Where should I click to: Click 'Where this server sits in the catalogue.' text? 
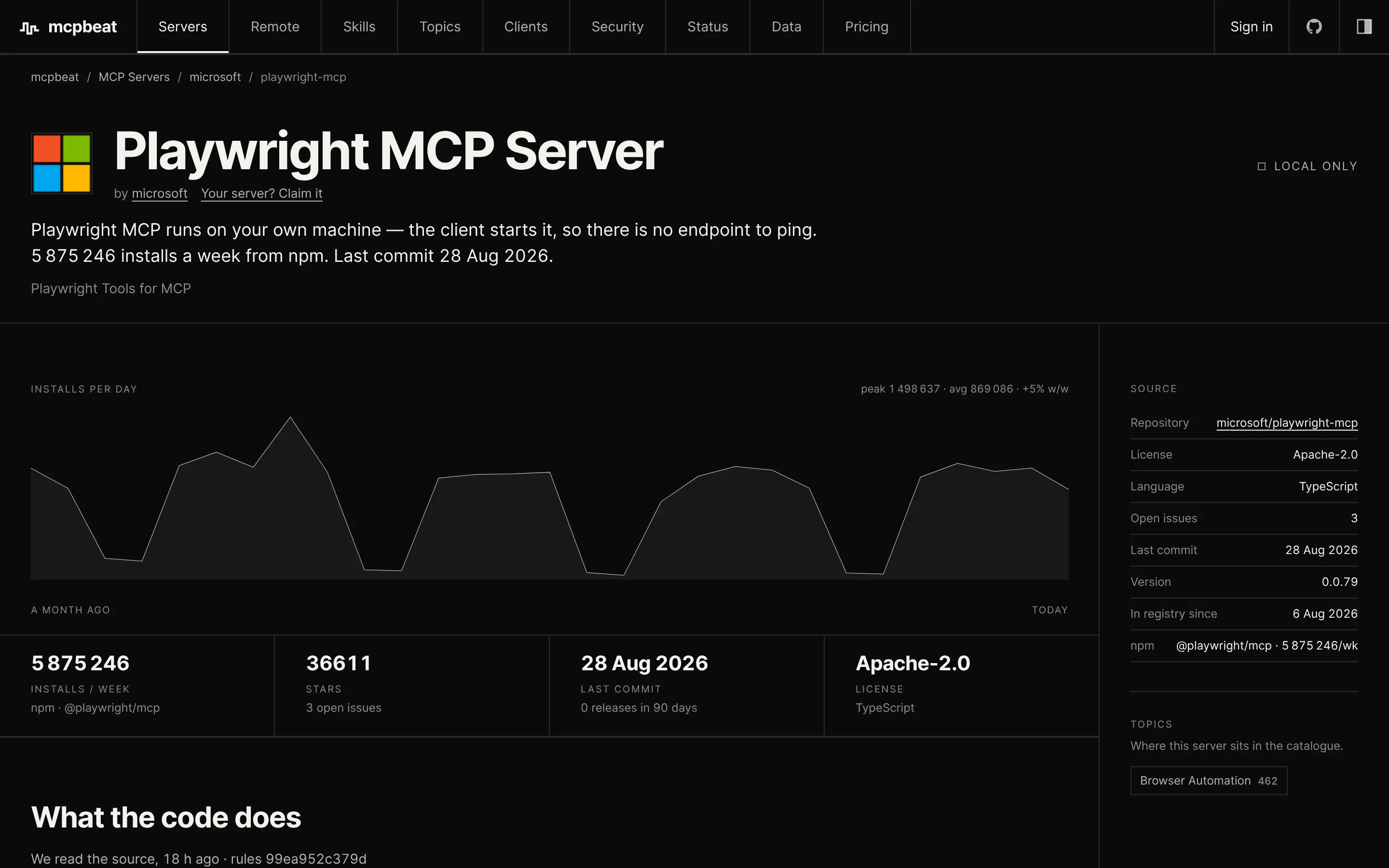[1236, 746]
